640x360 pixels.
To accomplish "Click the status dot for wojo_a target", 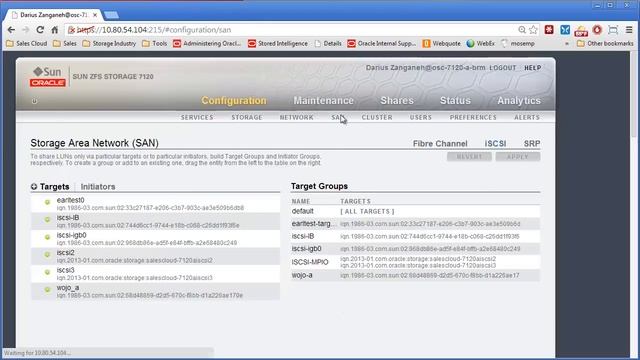I will coord(47,290).
